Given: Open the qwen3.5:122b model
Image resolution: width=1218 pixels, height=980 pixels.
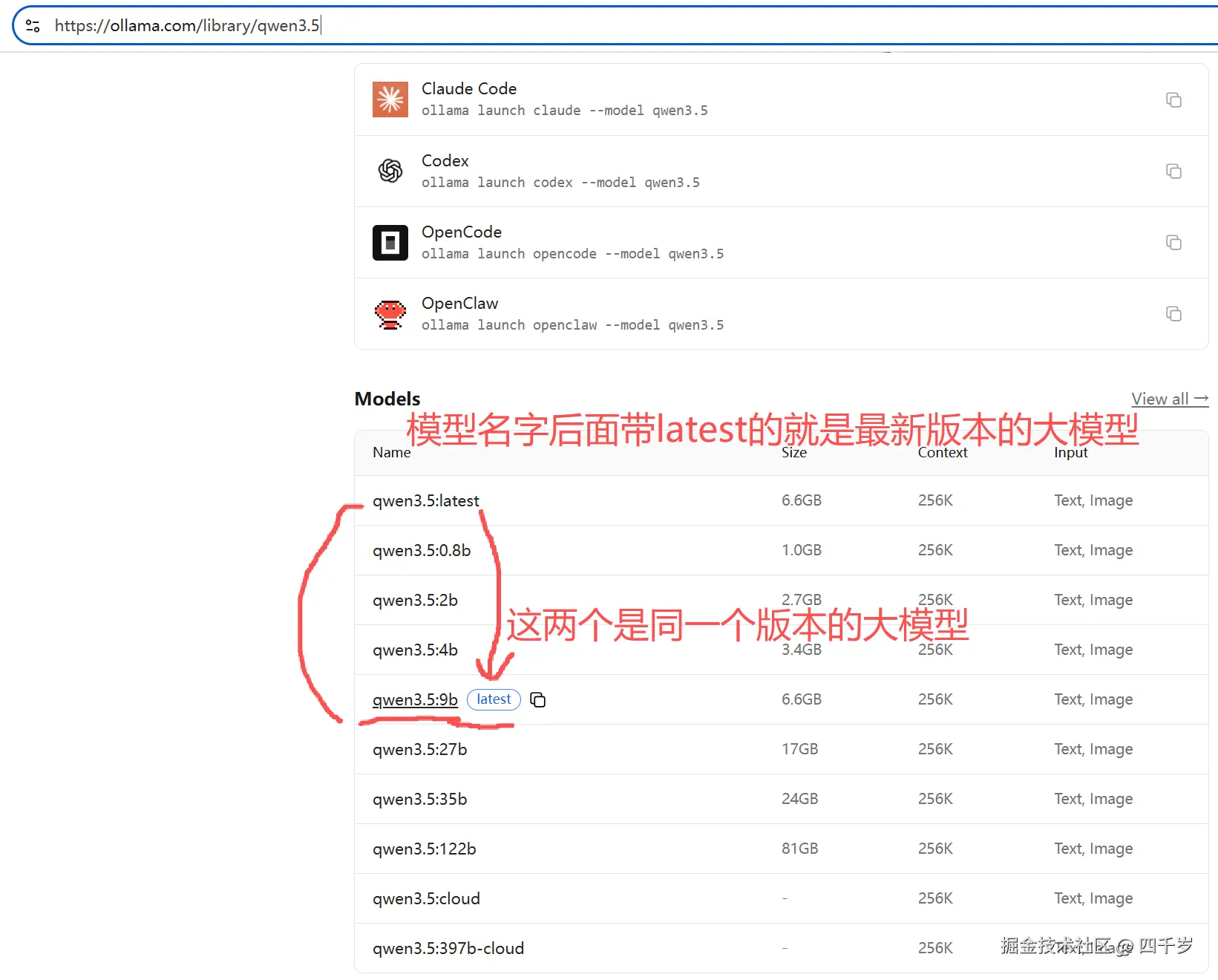Looking at the screenshot, I should coord(425,849).
